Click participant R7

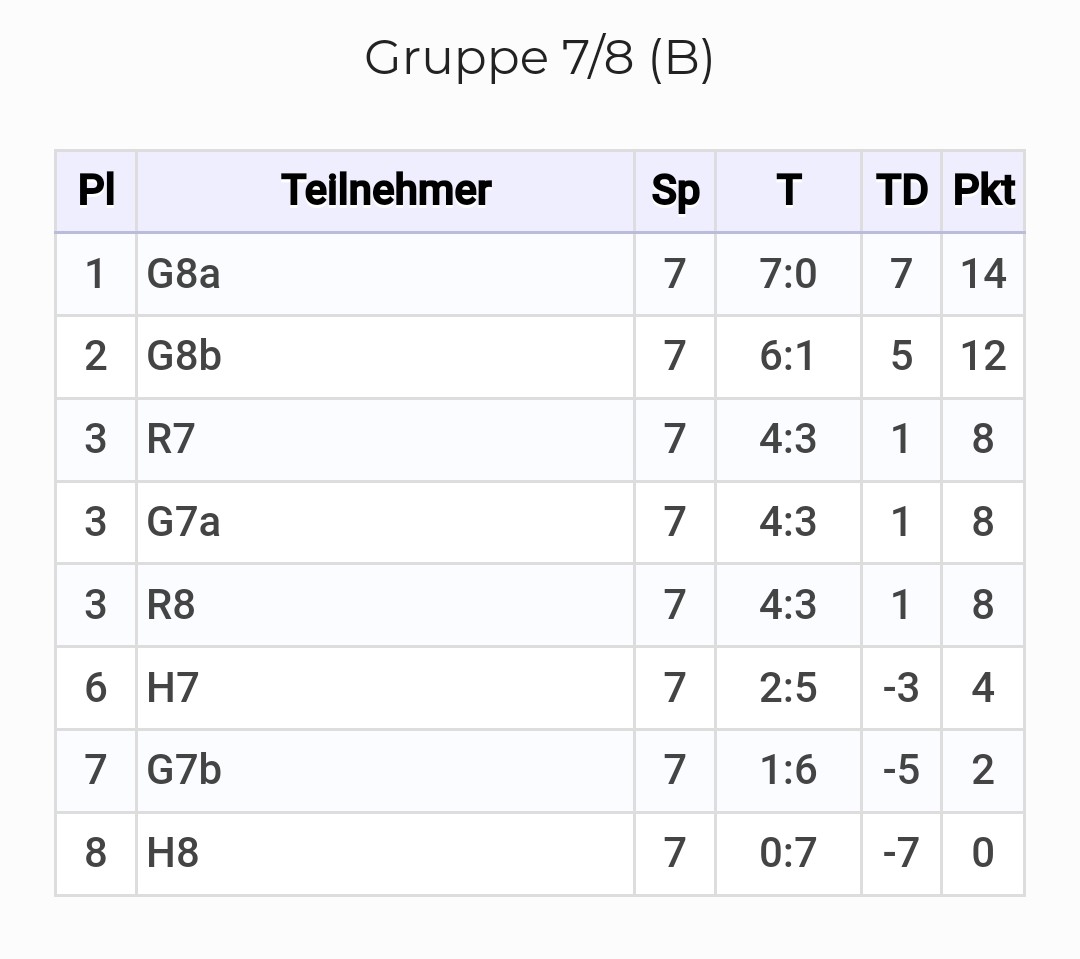click(171, 439)
